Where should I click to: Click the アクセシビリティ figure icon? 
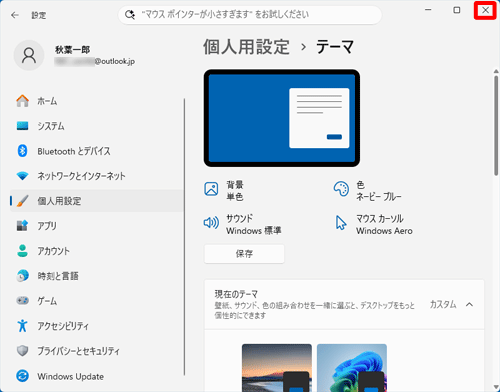coord(22,326)
